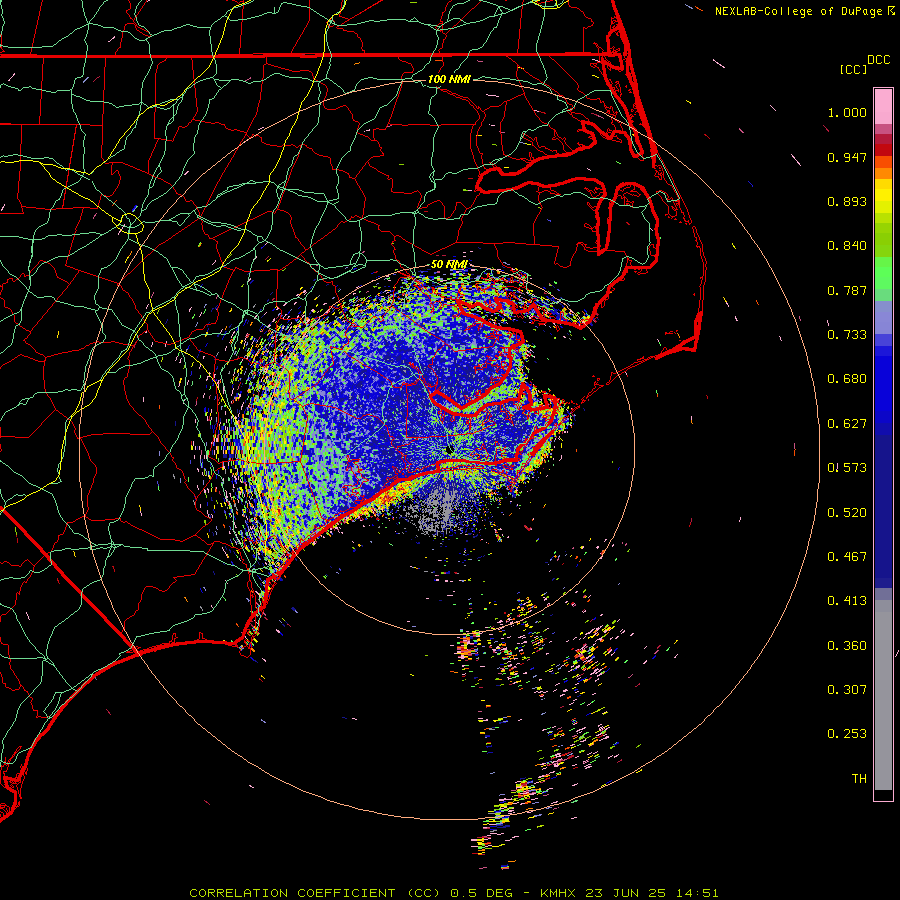900x900 pixels.
Task: Click the 23 JUN 25 date text
Action: [x=626, y=893]
